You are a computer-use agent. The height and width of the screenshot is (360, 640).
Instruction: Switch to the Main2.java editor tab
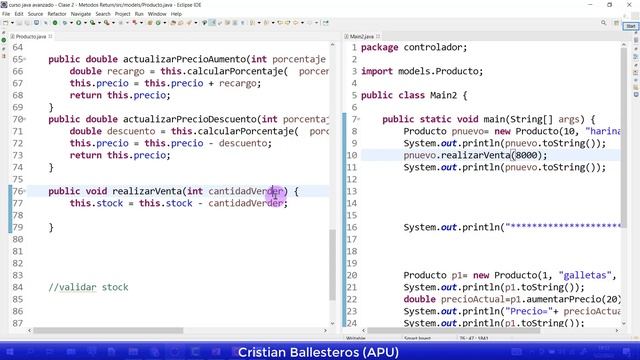click(x=361, y=36)
